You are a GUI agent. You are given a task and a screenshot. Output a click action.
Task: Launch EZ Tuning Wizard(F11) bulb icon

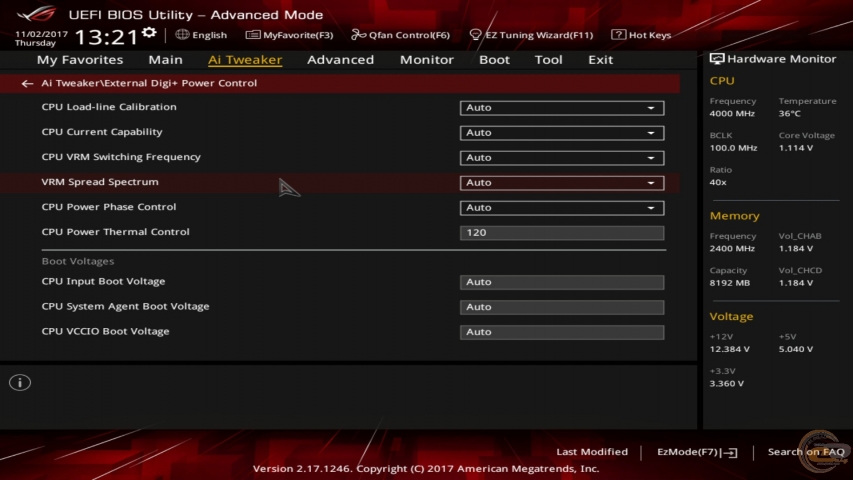476,35
